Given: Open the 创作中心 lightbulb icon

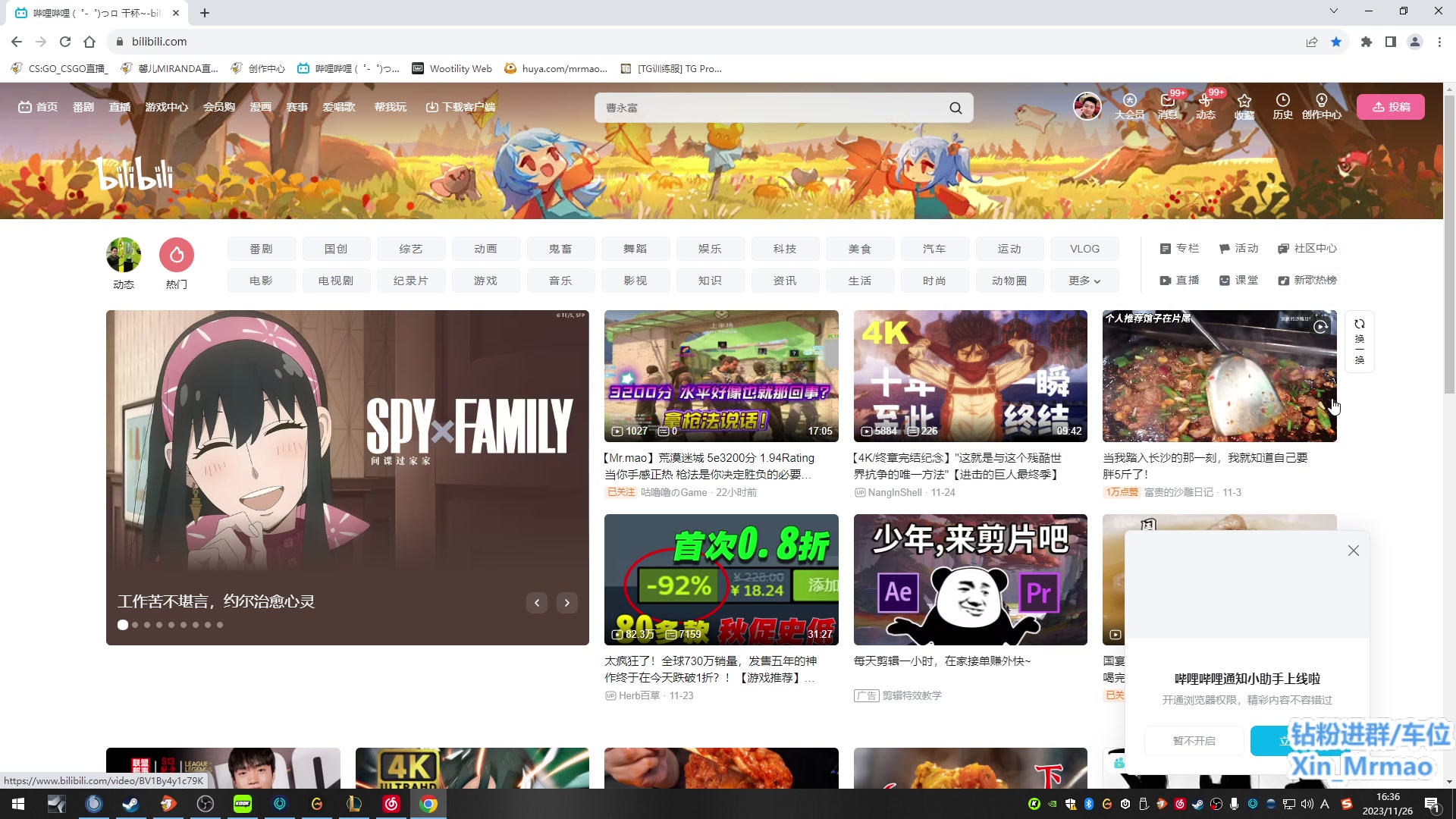Looking at the screenshot, I should [x=1321, y=106].
